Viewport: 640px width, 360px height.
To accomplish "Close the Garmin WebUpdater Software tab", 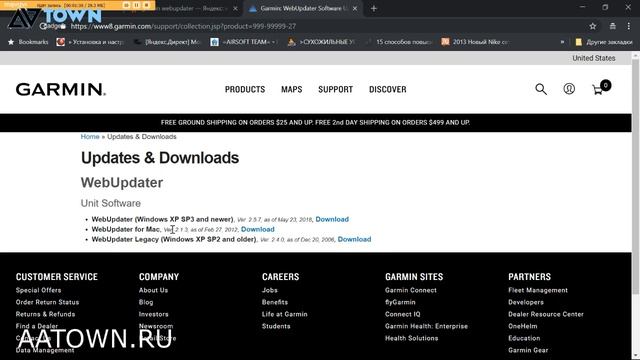I will pos(355,9).
